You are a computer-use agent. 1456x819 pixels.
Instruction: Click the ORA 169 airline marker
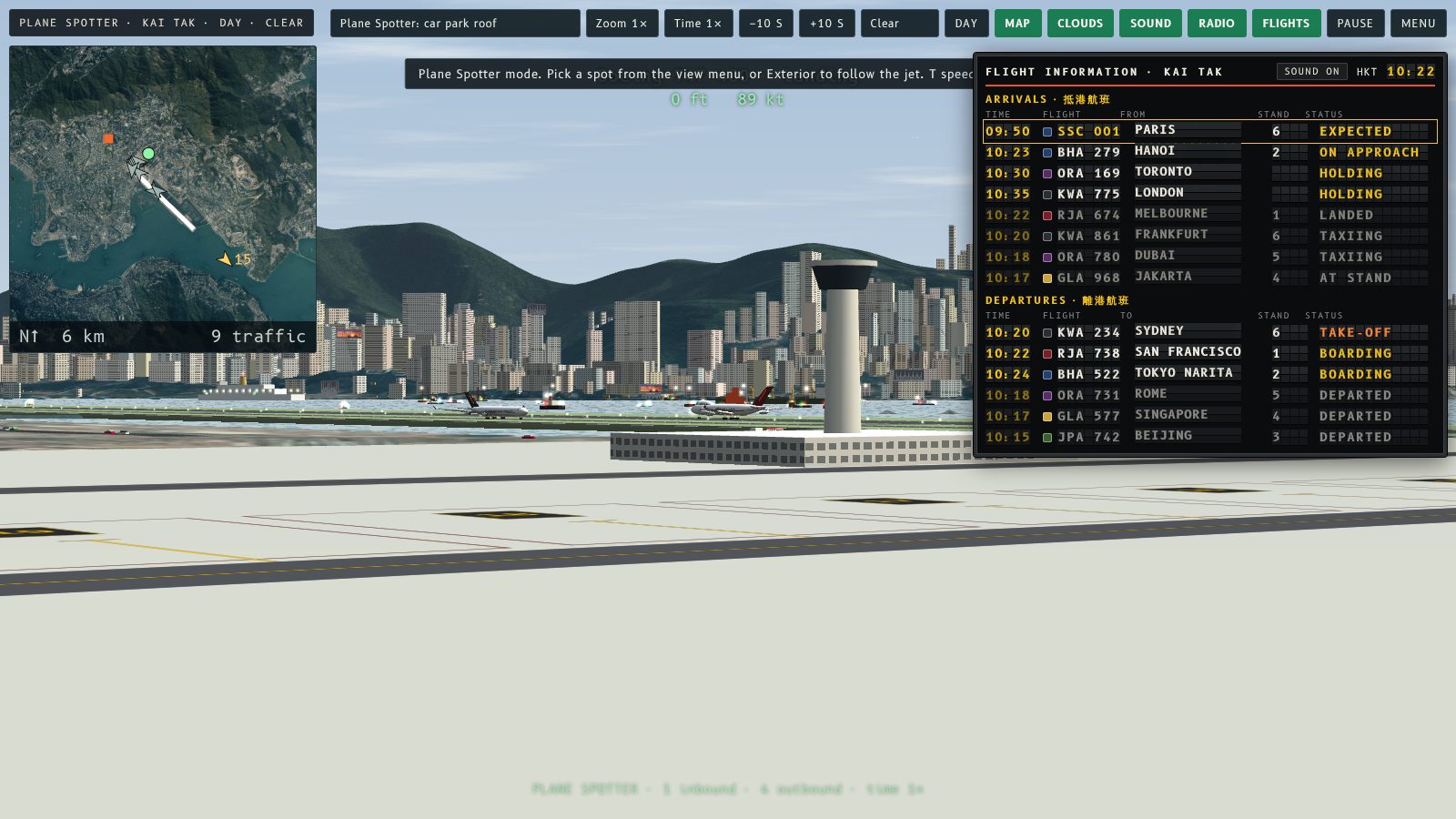tap(1047, 174)
